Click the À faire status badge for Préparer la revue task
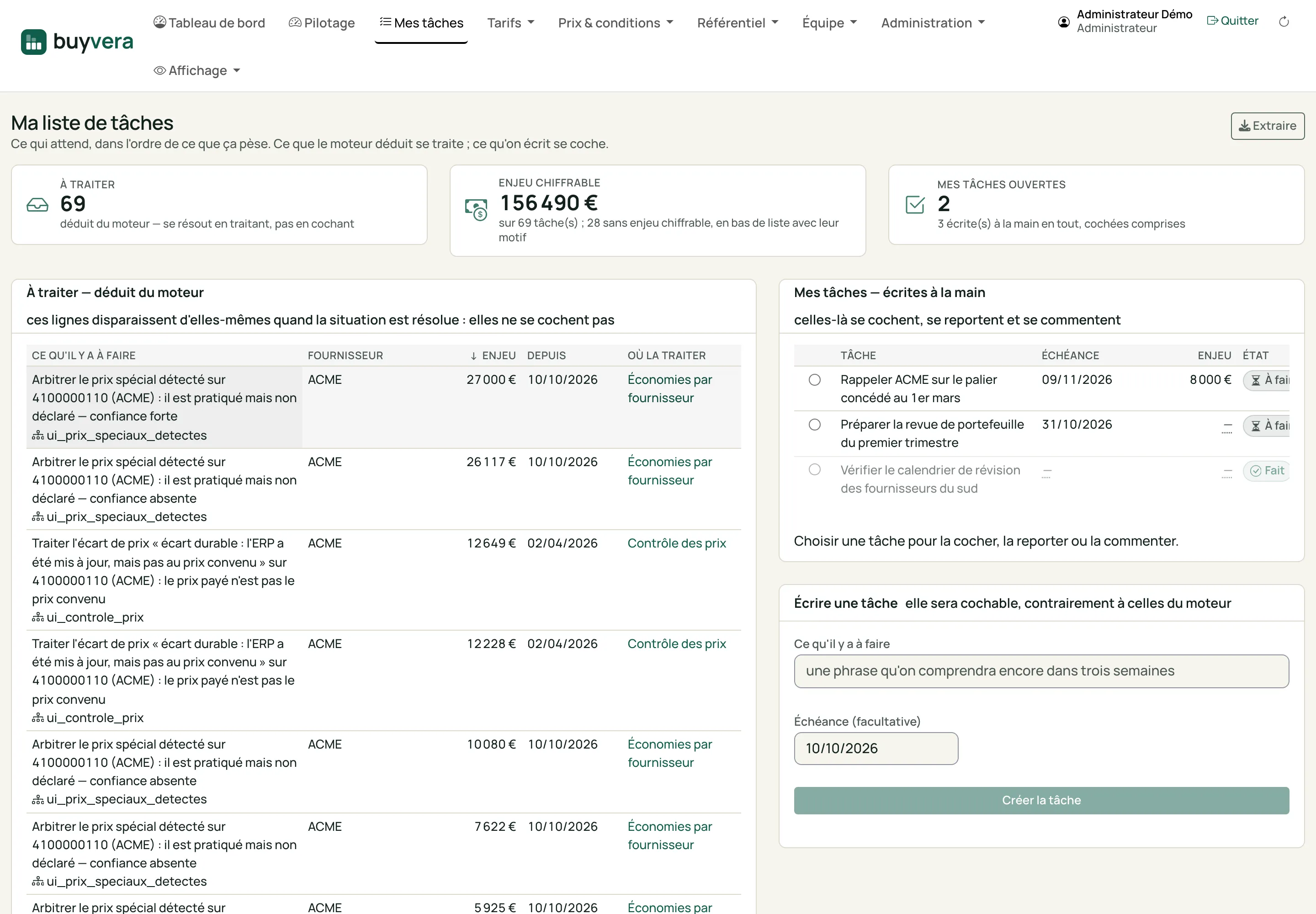 click(x=1267, y=425)
